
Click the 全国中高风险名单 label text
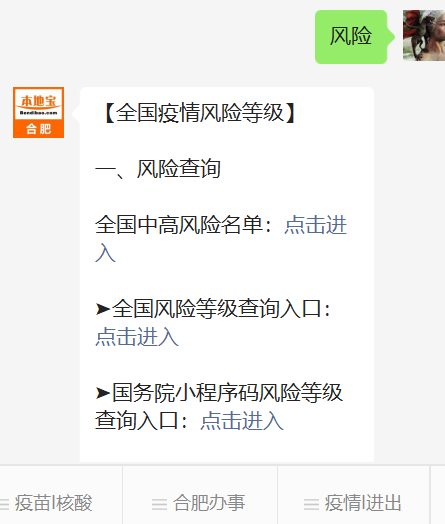click(179, 225)
